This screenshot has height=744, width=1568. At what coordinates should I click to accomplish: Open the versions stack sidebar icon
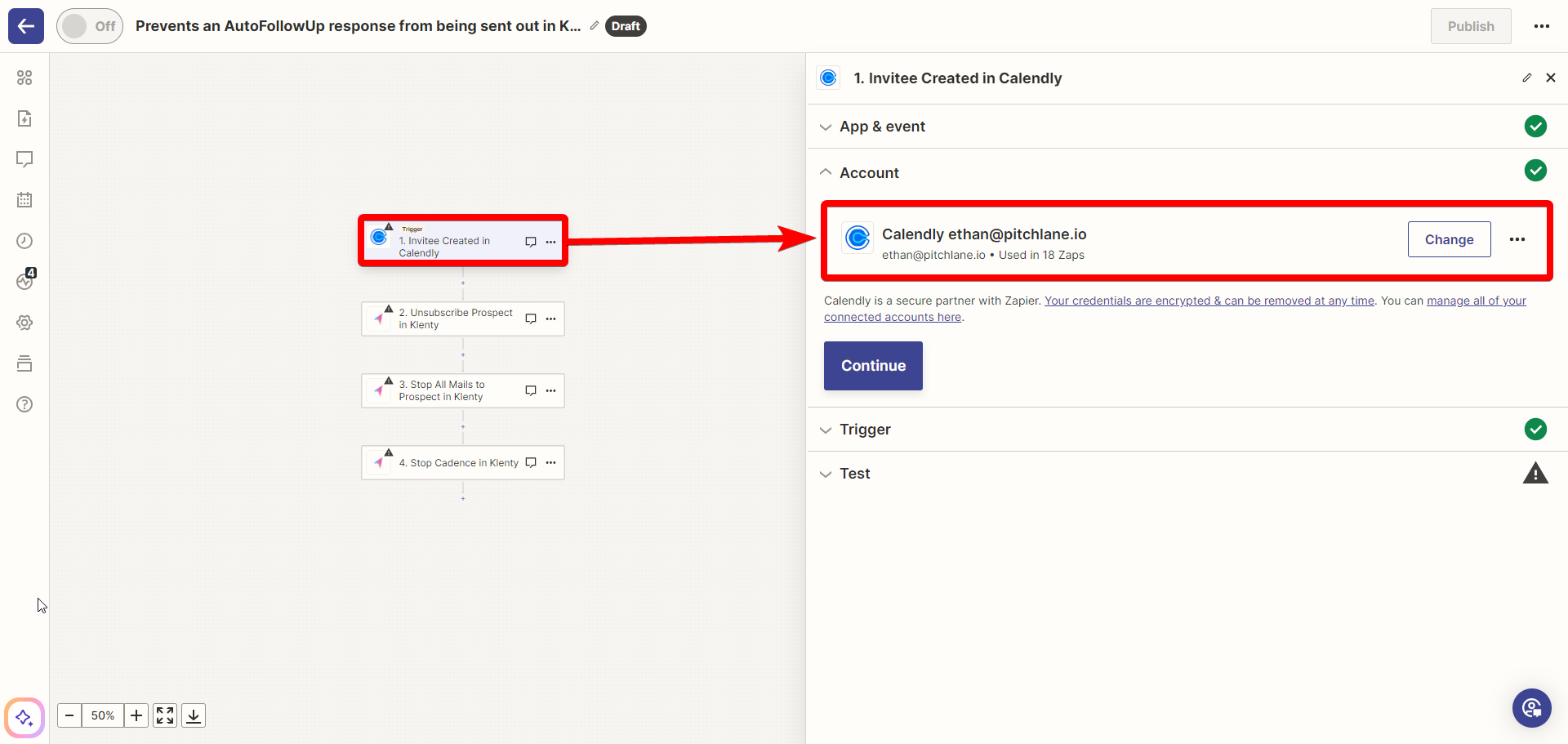point(24,363)
